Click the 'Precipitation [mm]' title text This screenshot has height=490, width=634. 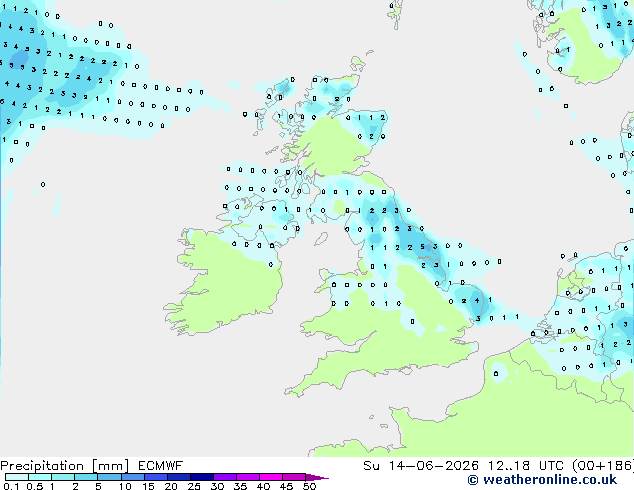click(65, 466)
